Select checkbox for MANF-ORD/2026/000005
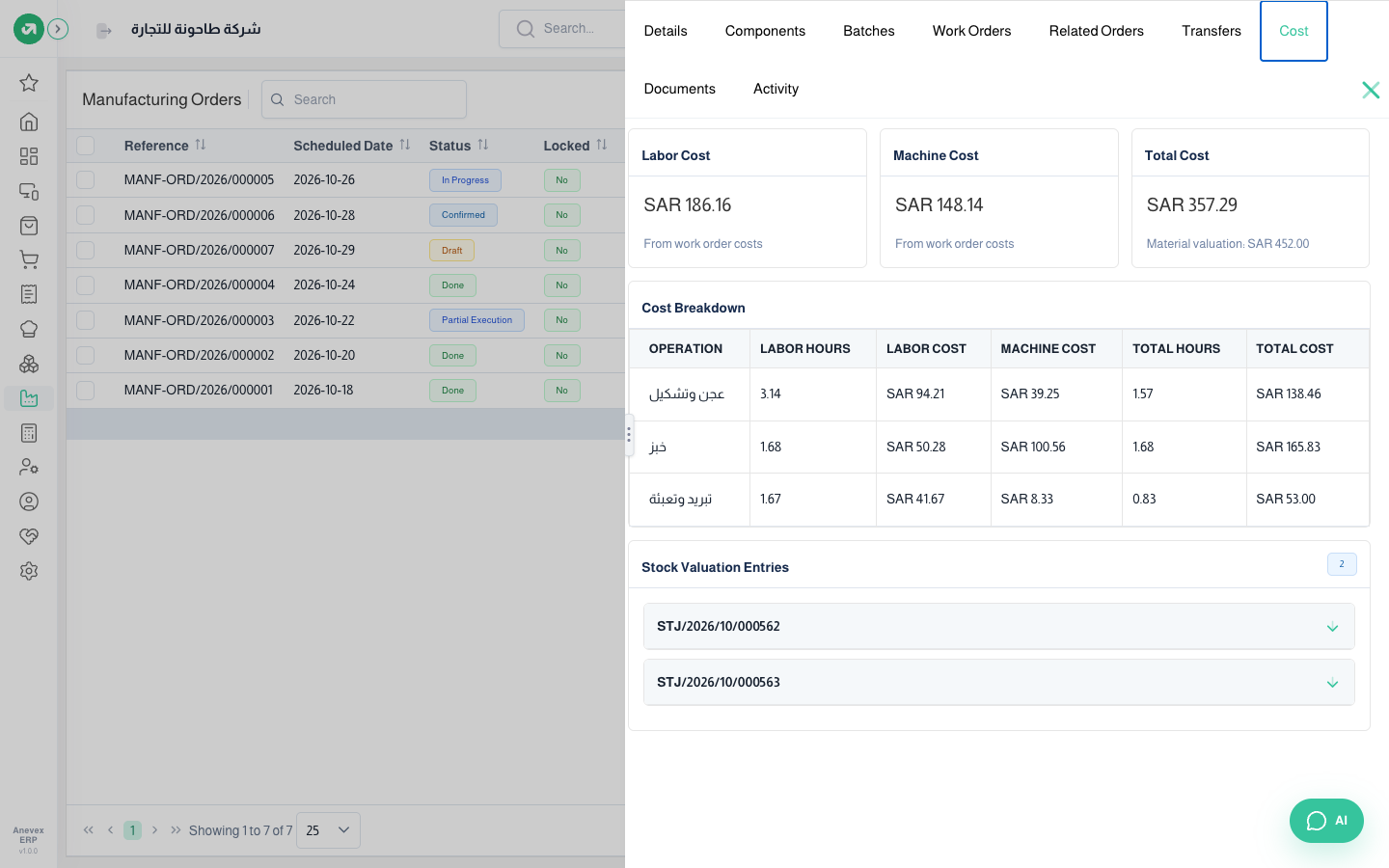Viewport: 1389px width, 868px height. (x=86, y=179)
